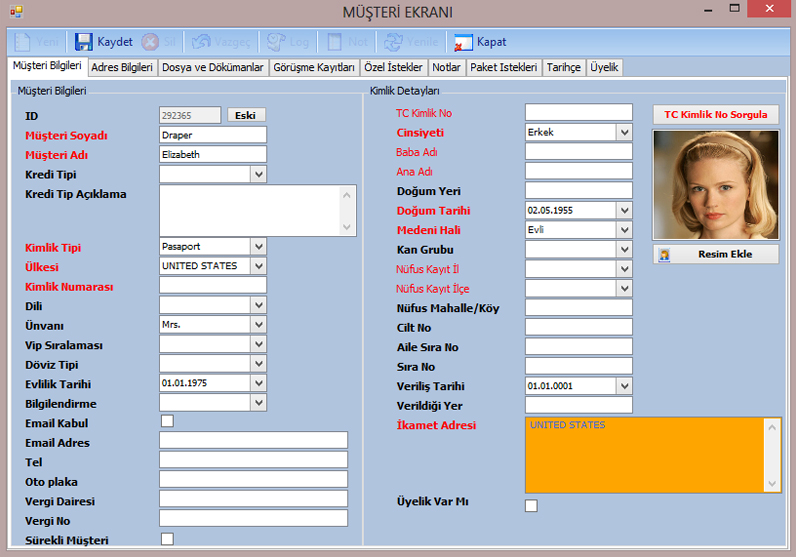Open the Nüfus Kayıt İlçe dropdown
The height and width of the screenshot is (557, 796).
624,288
